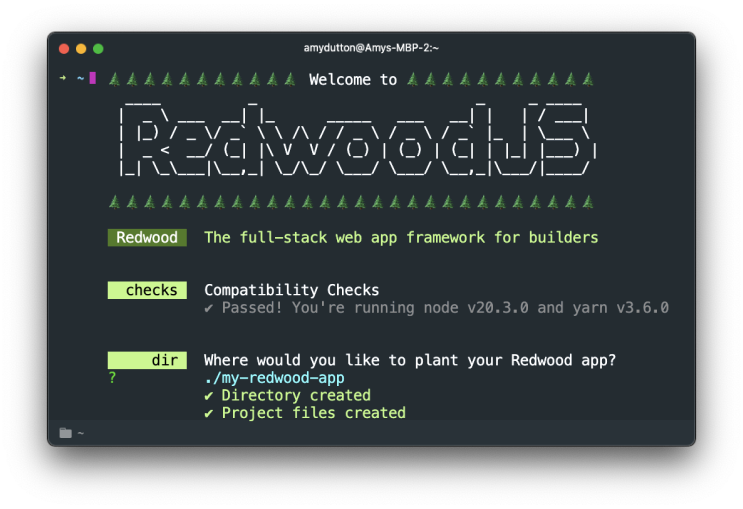Click the green 'Redwood' badge
Viewport: 743px width, 509px height.
pyautogui.click(x=147, y=237)
